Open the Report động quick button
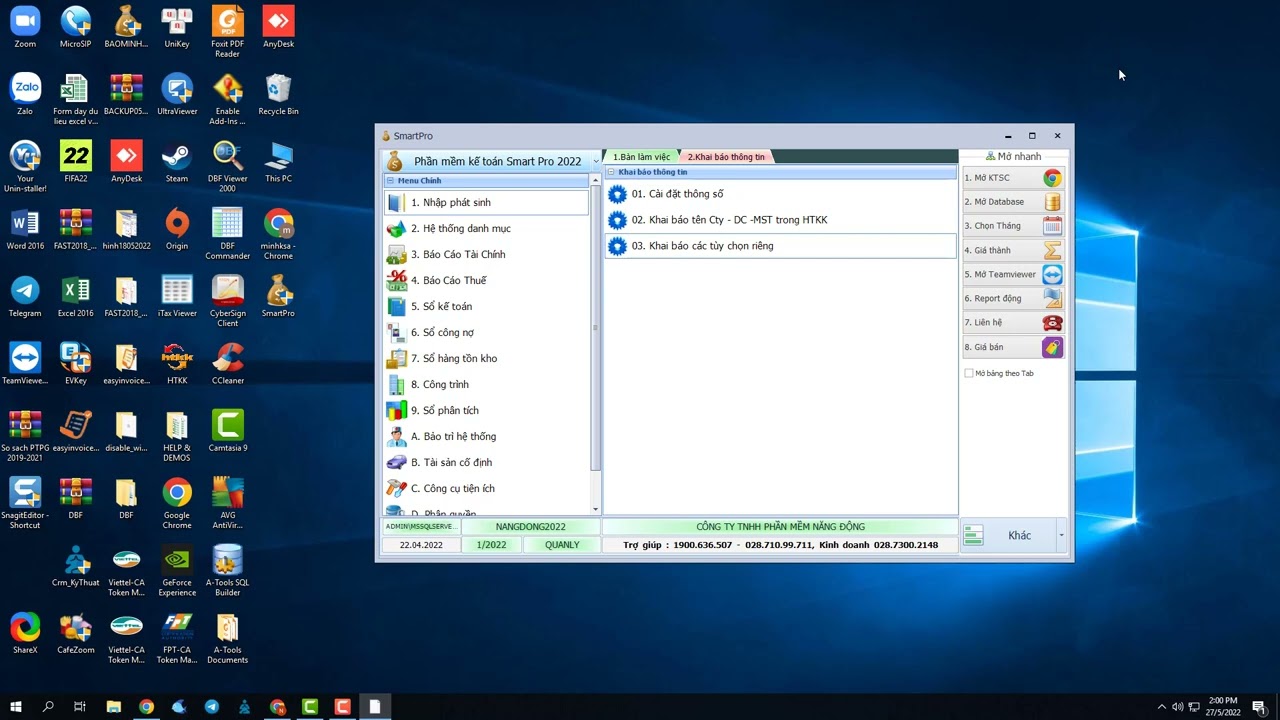1280x720 pixels. [1013, 298]
